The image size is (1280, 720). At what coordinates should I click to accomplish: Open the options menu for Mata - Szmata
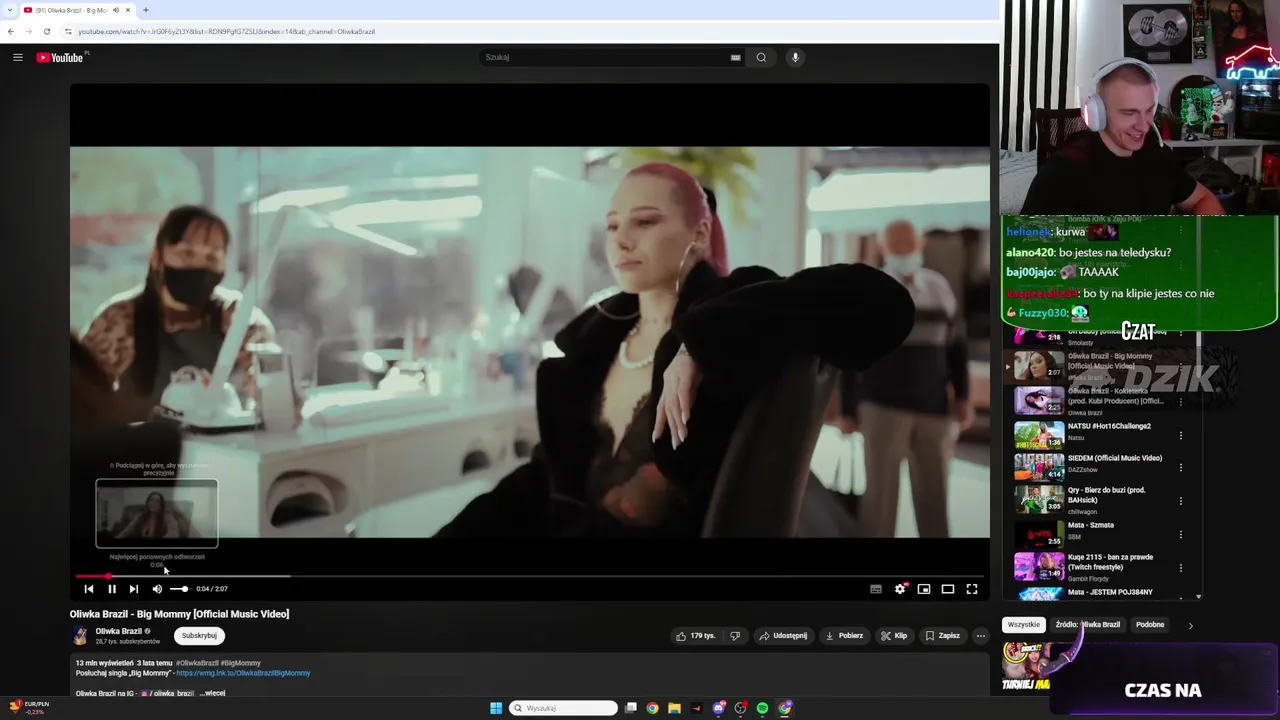(x=1181, y=534)
